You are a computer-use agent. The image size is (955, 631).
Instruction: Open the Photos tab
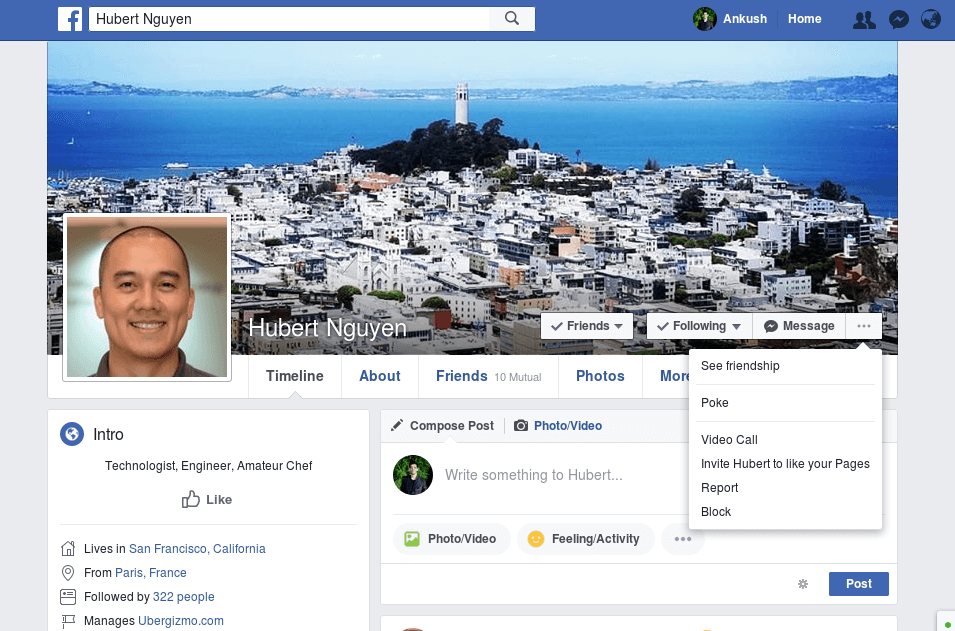[x=601, y=376]
